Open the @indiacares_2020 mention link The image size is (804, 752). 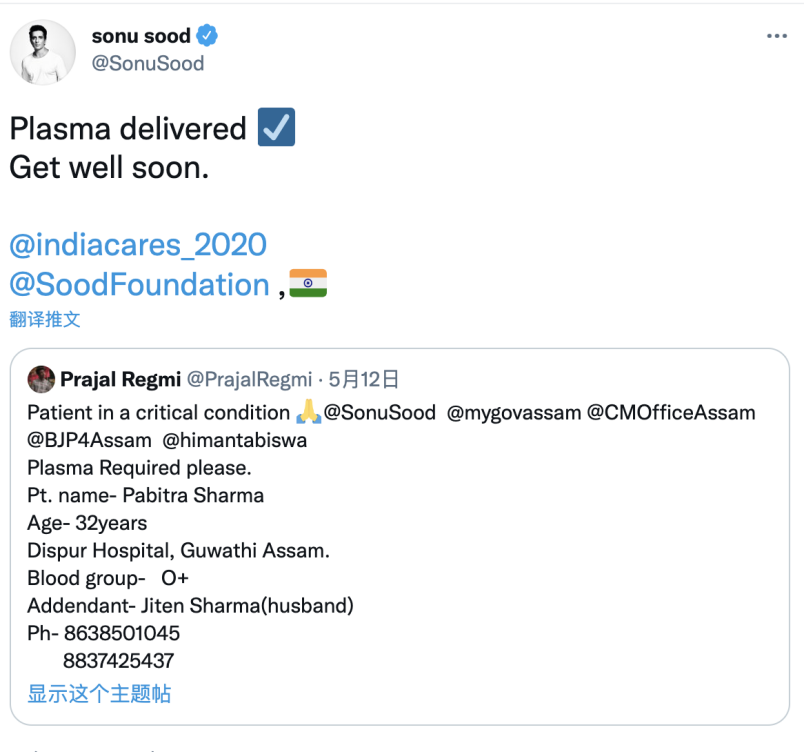137,244
